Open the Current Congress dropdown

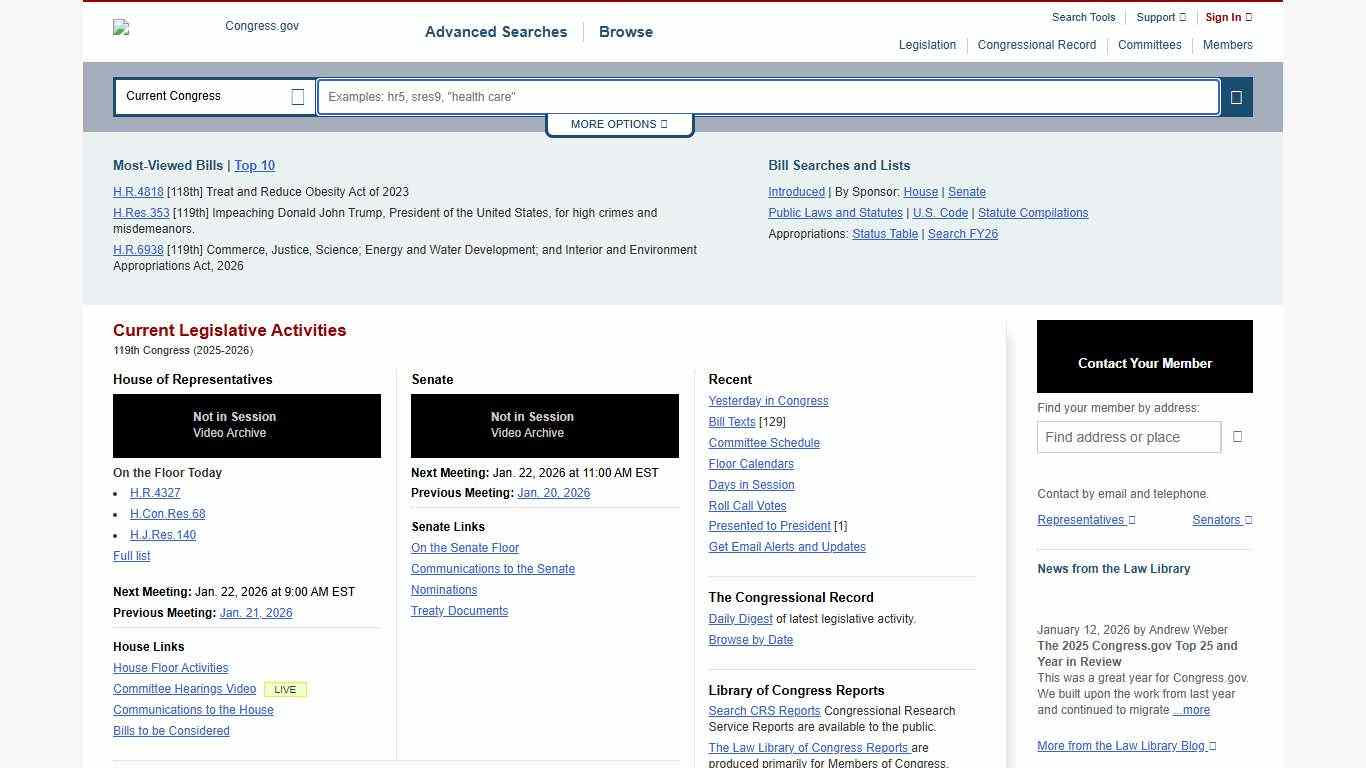click(x=214, y=97)
